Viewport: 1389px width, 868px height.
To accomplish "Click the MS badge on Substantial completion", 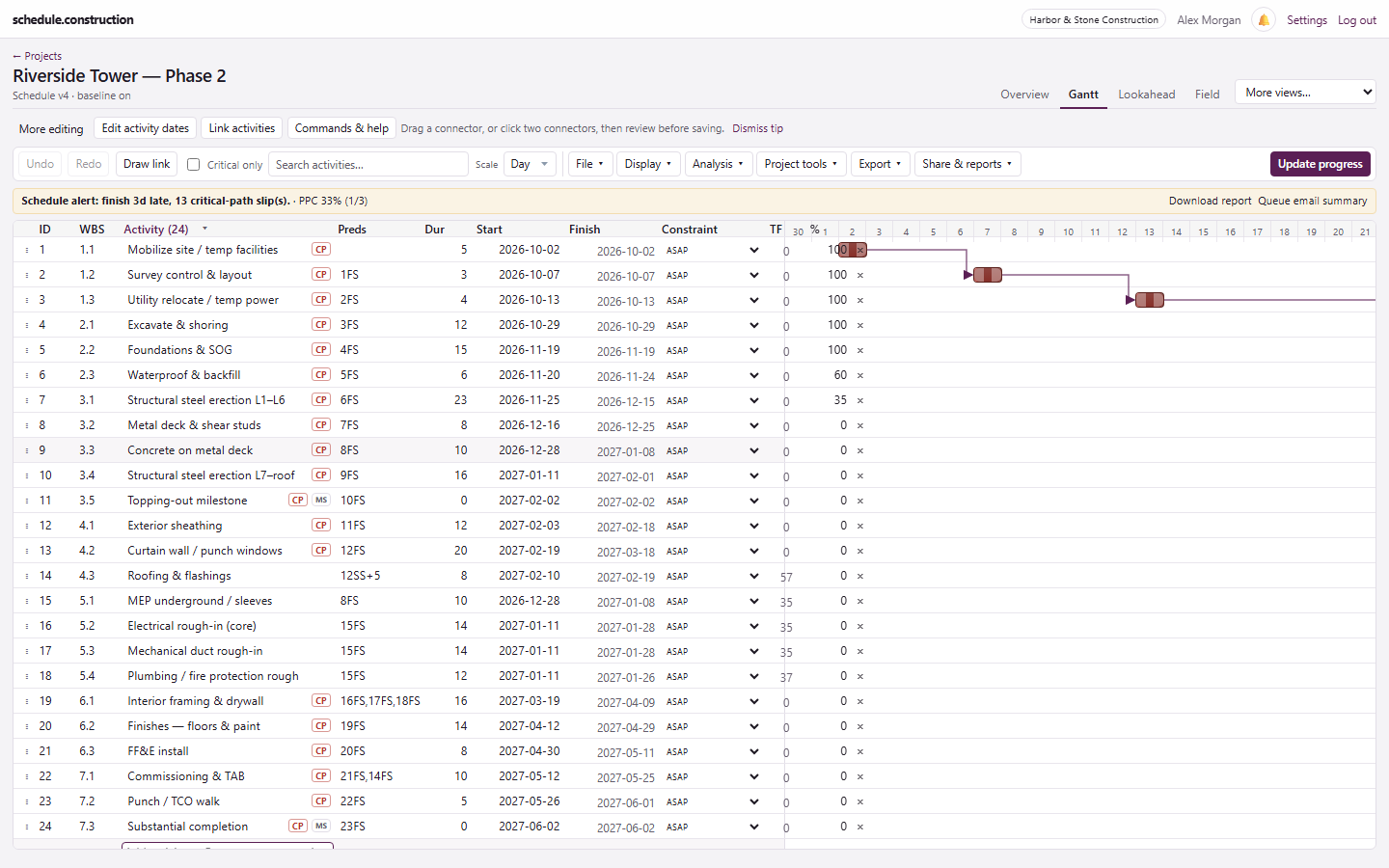I will (321, 827).
